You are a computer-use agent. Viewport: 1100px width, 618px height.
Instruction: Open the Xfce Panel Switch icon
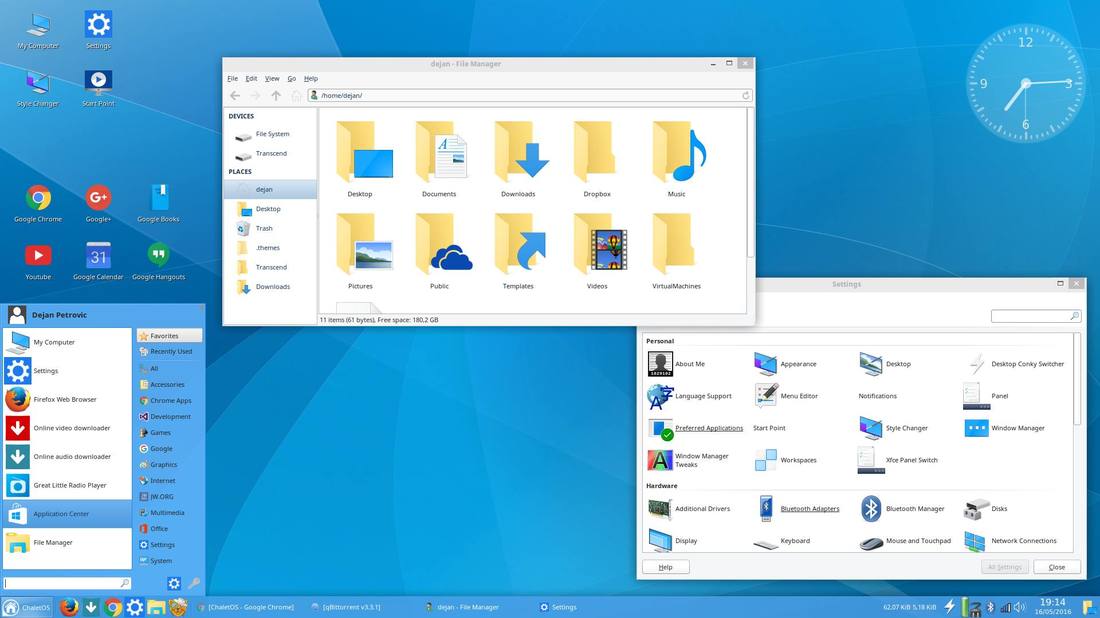(x=870, y=459)
